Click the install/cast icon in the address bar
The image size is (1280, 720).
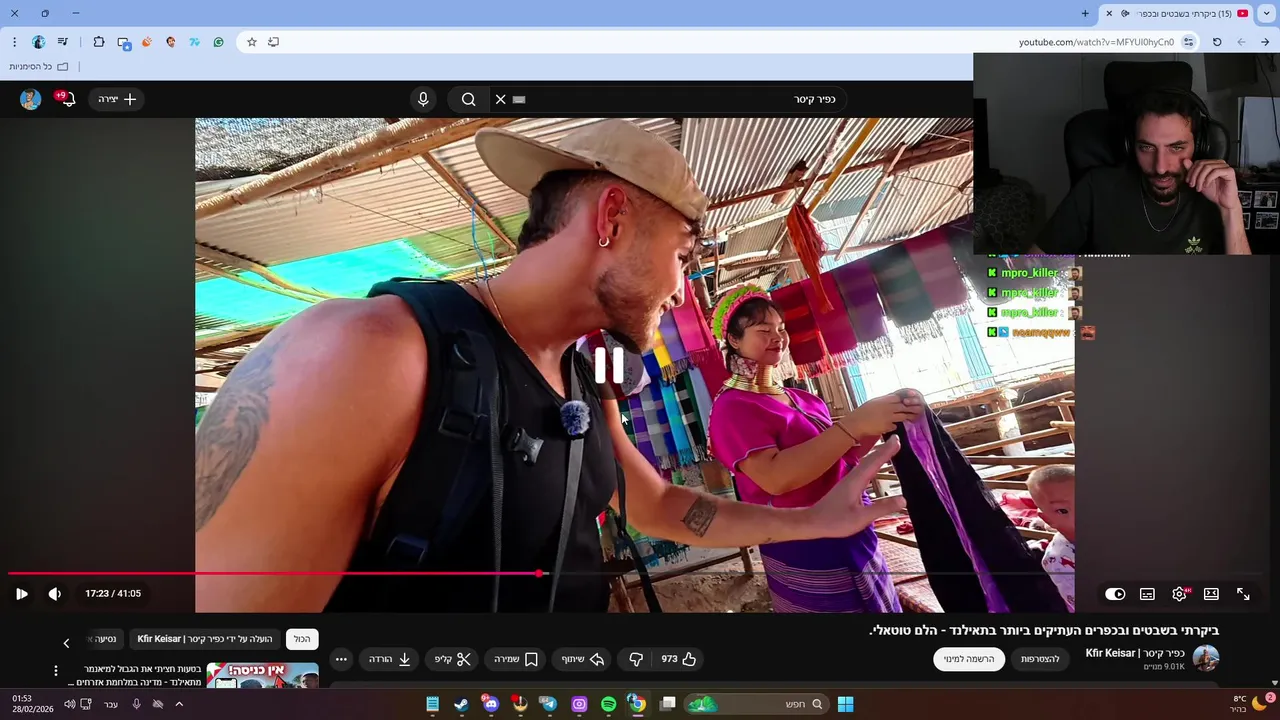click(x=273, y=42)
